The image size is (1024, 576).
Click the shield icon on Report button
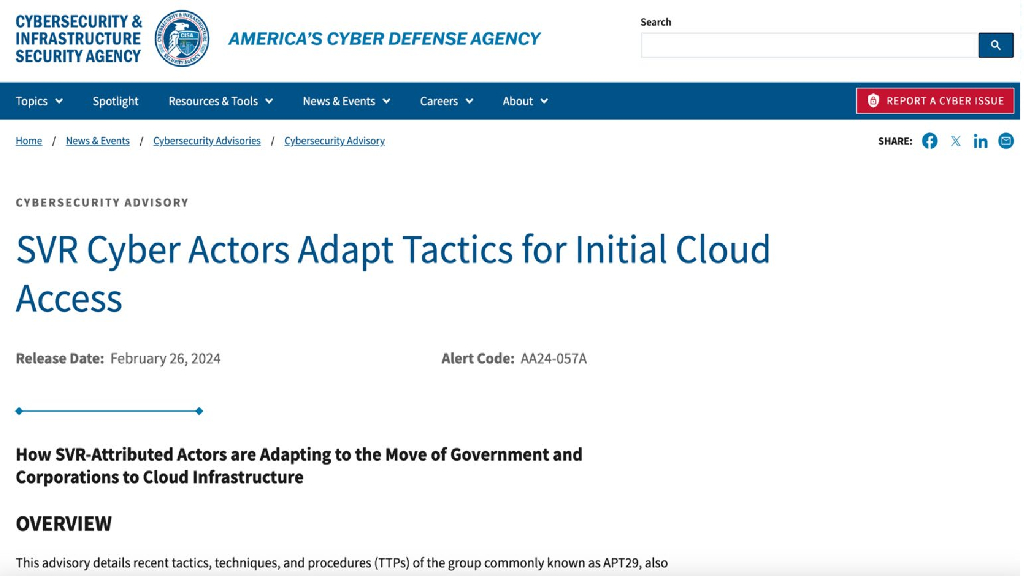[x=873, y=101]
